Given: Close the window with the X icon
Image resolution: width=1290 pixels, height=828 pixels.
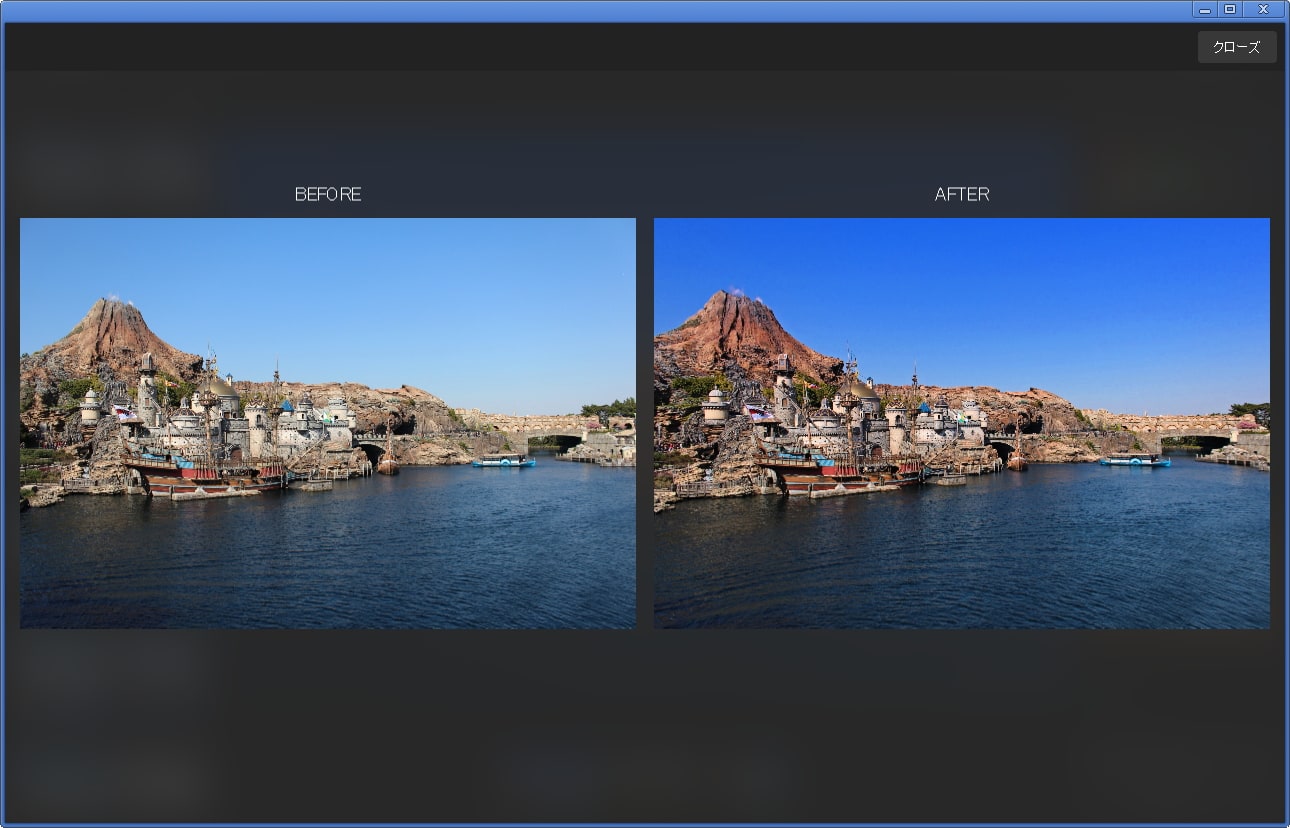Looking at the screenshot, I should click(x=1263, y=9).
